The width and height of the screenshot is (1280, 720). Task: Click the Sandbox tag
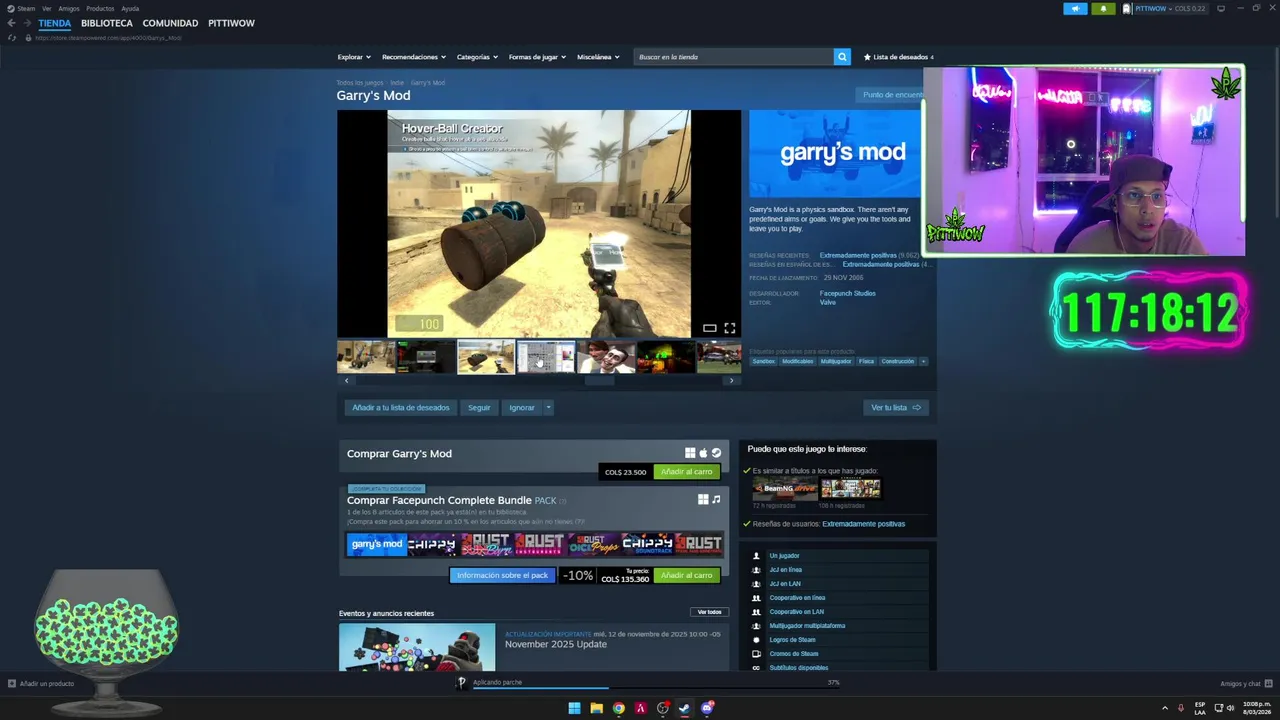(x=764, y=361)
